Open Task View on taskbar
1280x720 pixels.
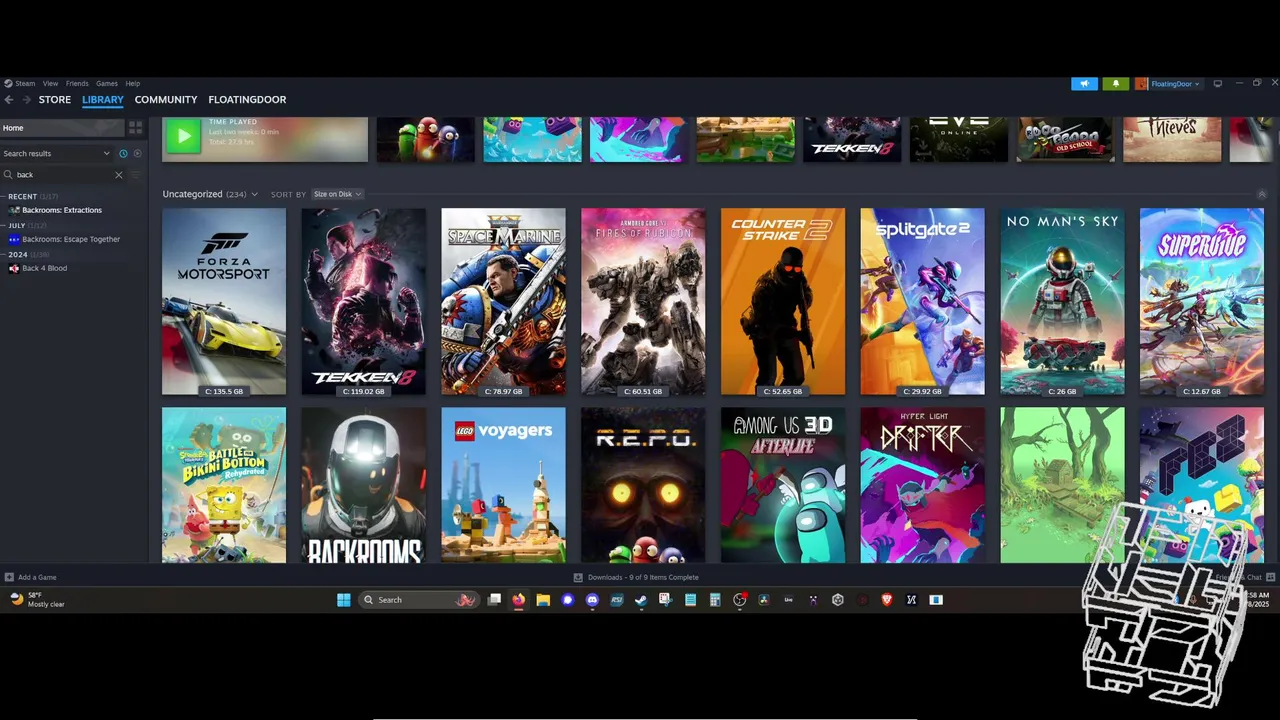coord(494,600)
